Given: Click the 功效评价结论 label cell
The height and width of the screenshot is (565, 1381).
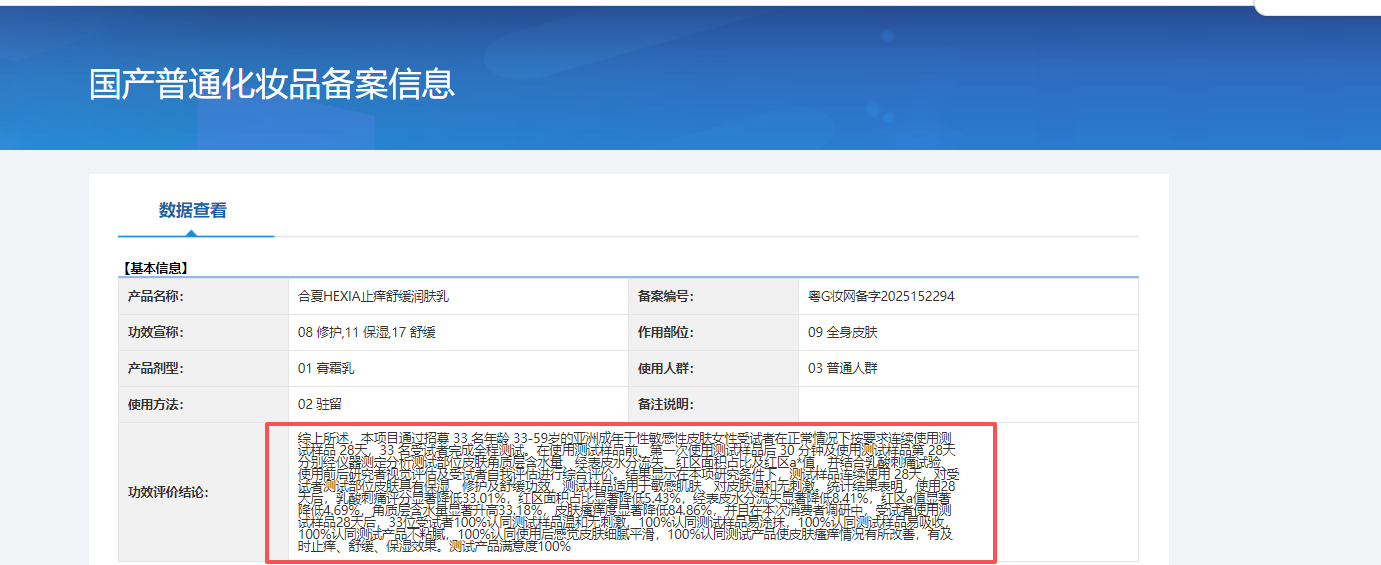Looking at the screenshot, I should point(168,492).
